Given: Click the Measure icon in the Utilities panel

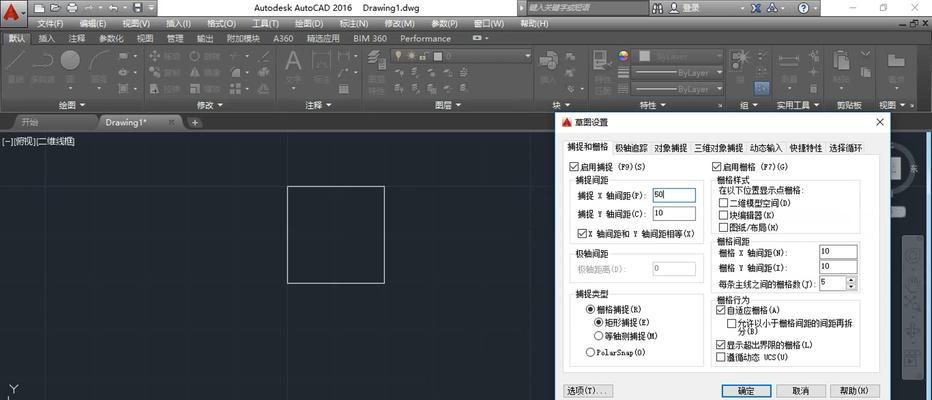Looking at the screenshot, I should (x=789, y=60).
